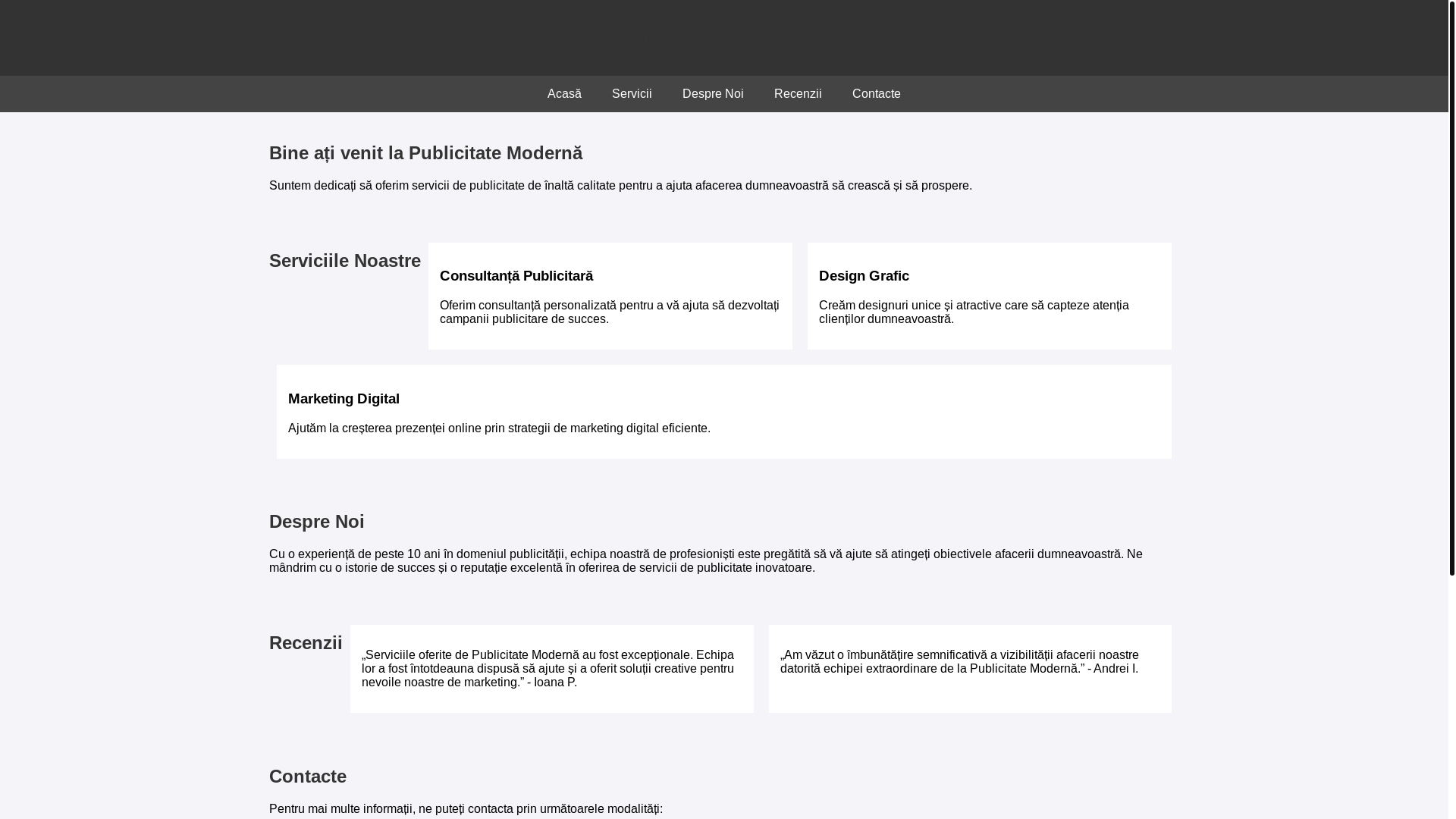1456x819 pixels.
Task: Open the Acasă navigation link
Action: click(564, 94)
